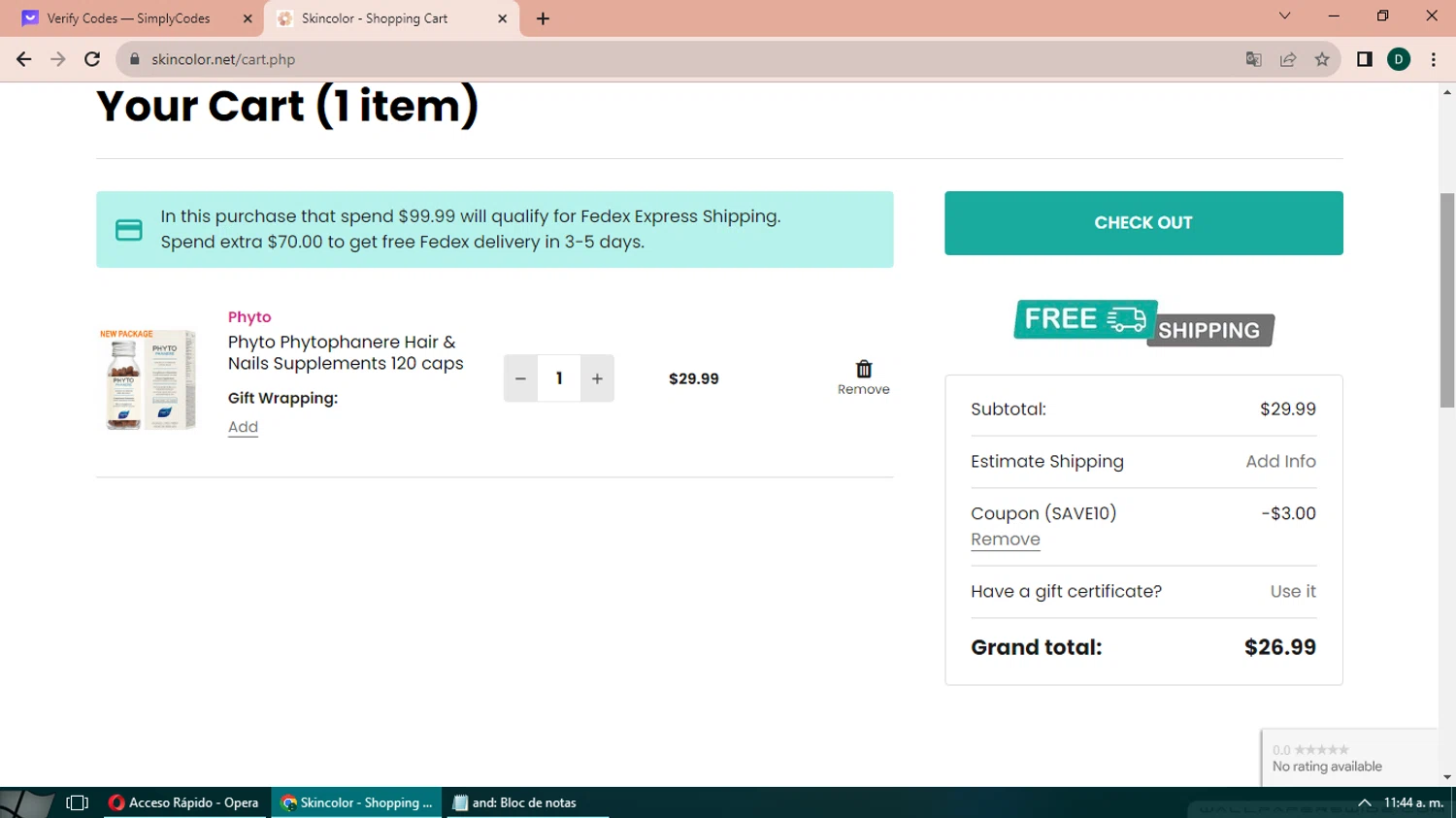Click the taskbar clock 11:44 a. m.

point(1413,802)
